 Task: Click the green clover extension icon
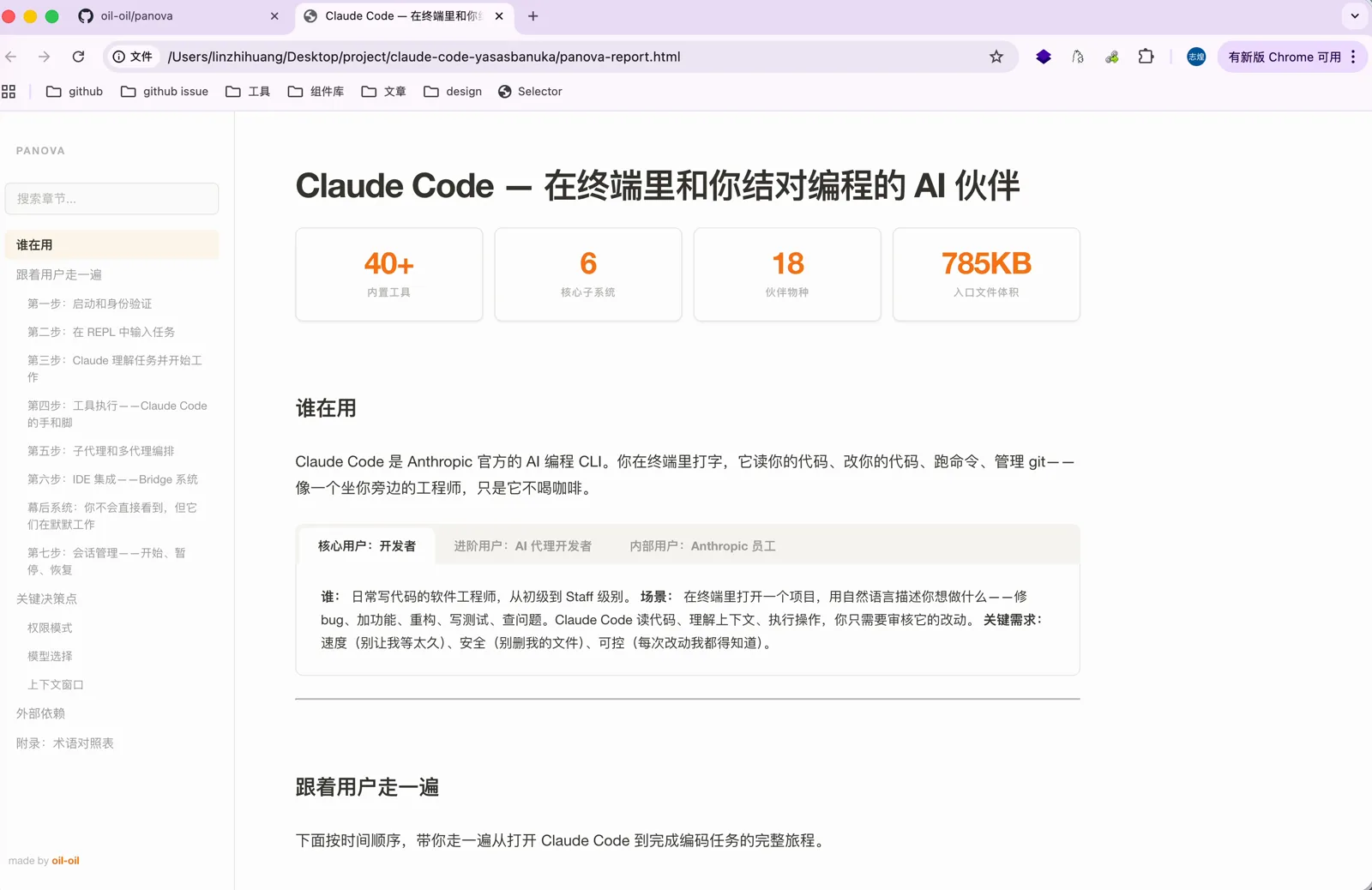[x=1112, y=57]
